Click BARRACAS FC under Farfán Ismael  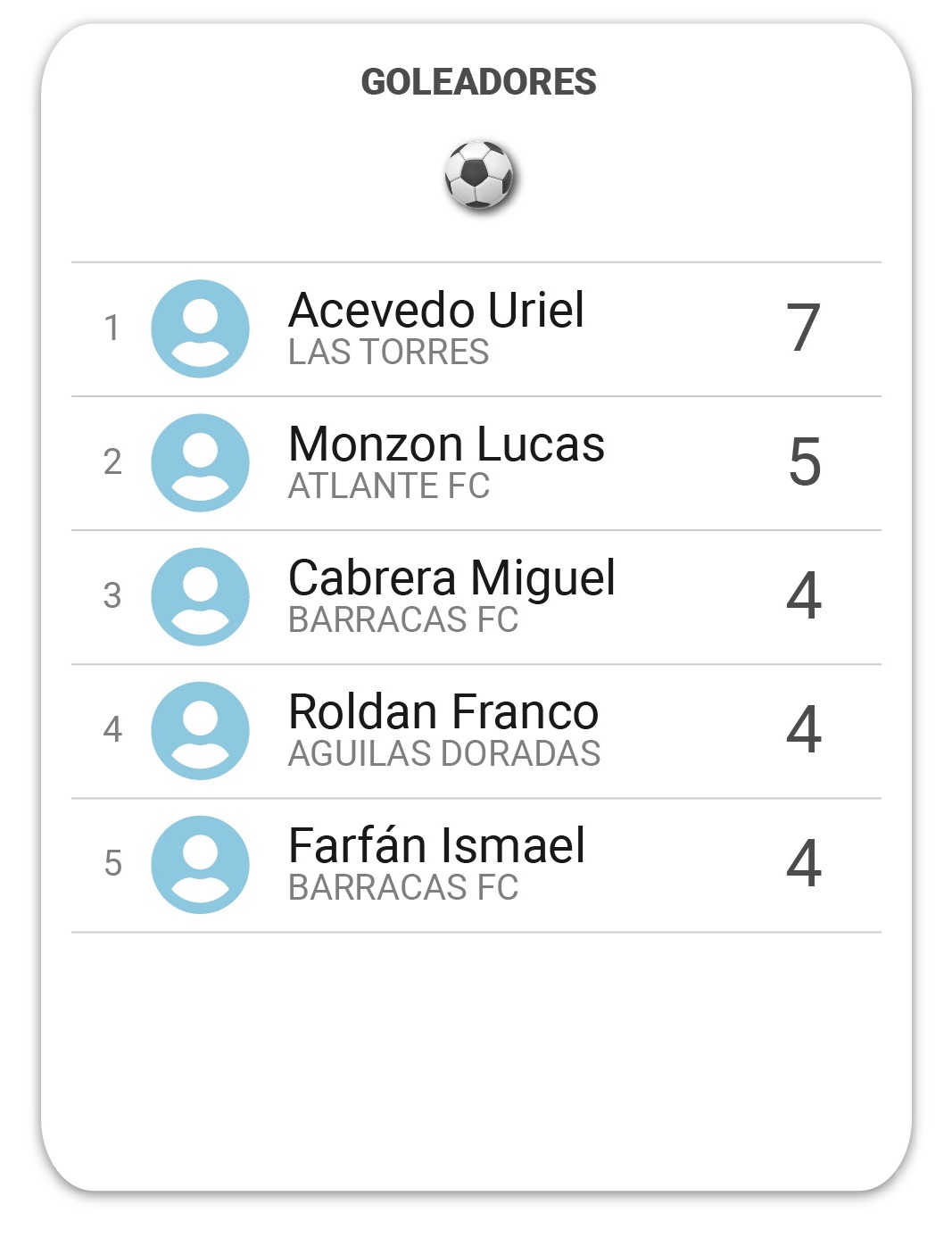point(403,888)
